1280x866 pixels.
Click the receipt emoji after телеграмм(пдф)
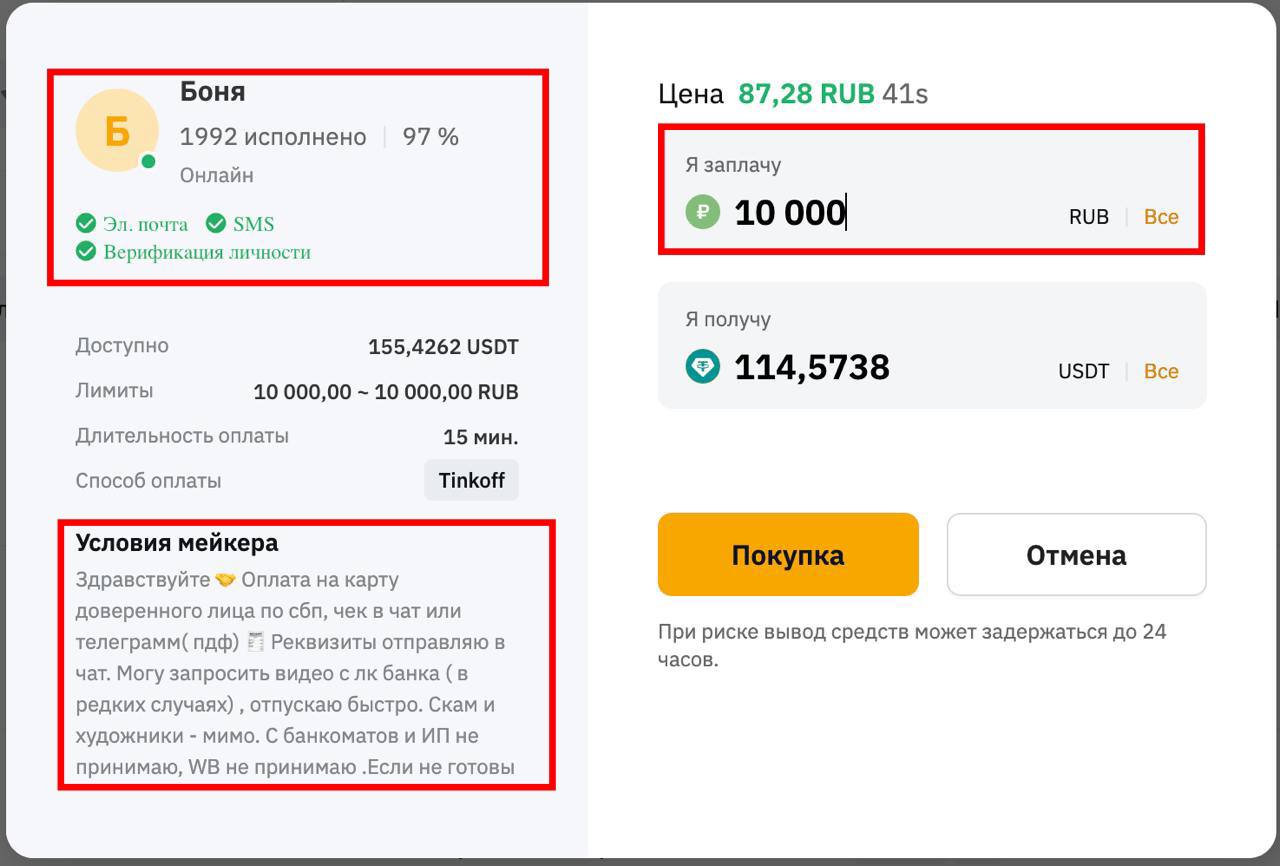pos(255,642)
